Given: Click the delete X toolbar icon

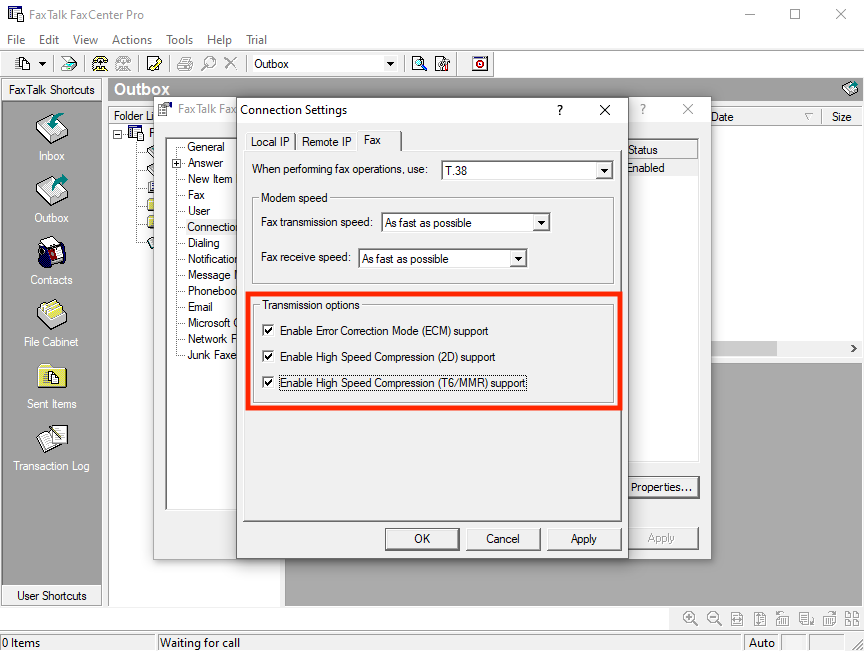Looking at the screenshot, I should 230,63.
